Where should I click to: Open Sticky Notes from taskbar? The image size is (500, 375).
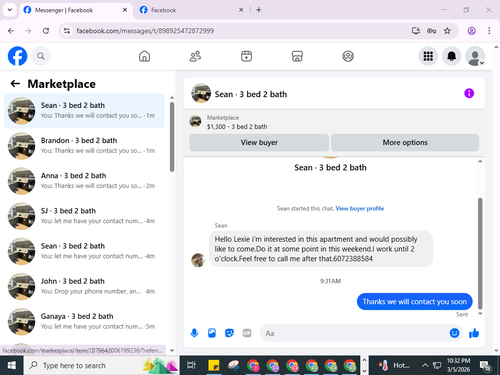tap(213, 366)
